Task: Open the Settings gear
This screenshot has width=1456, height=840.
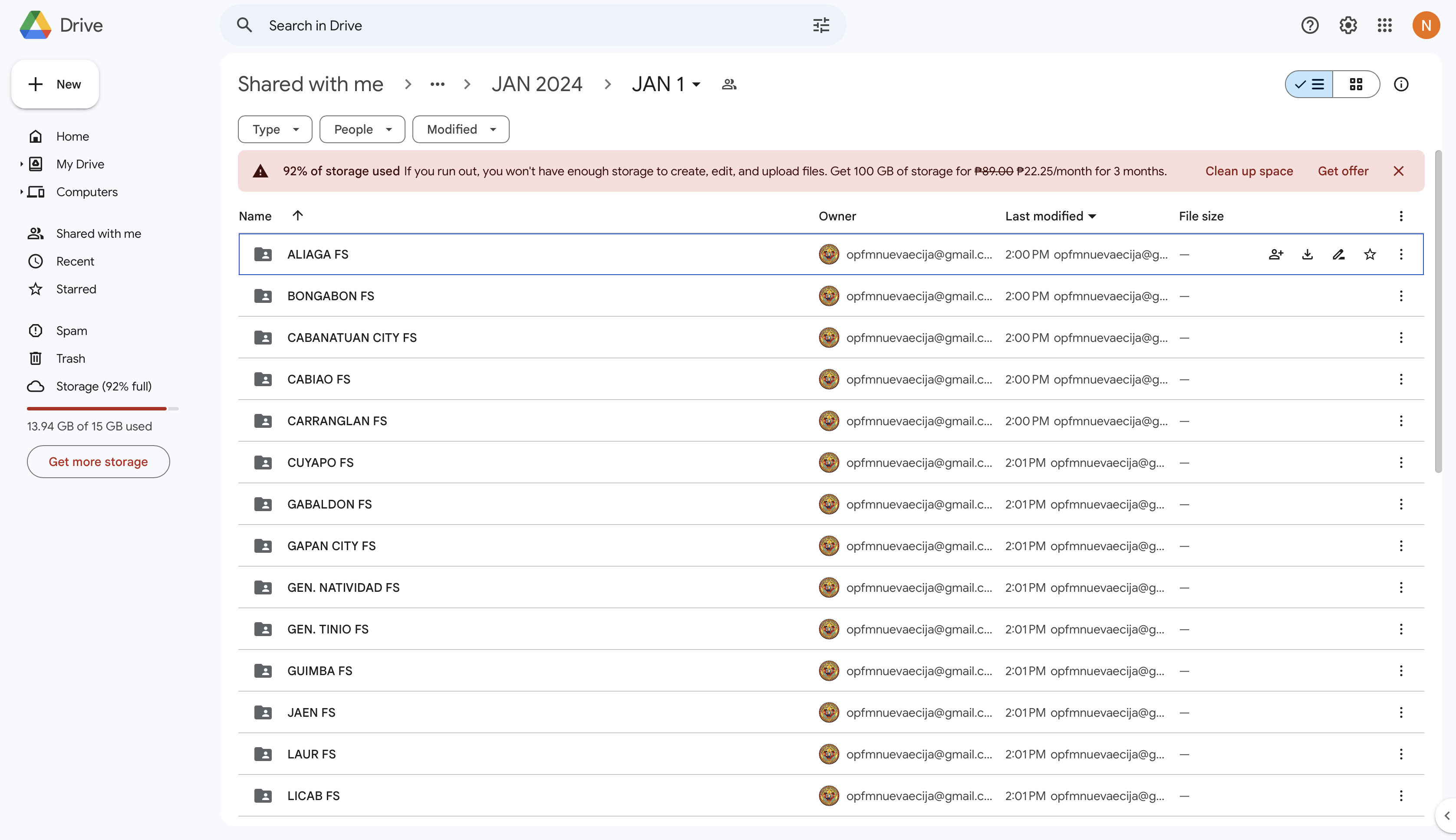Action: pos(1347,26)
